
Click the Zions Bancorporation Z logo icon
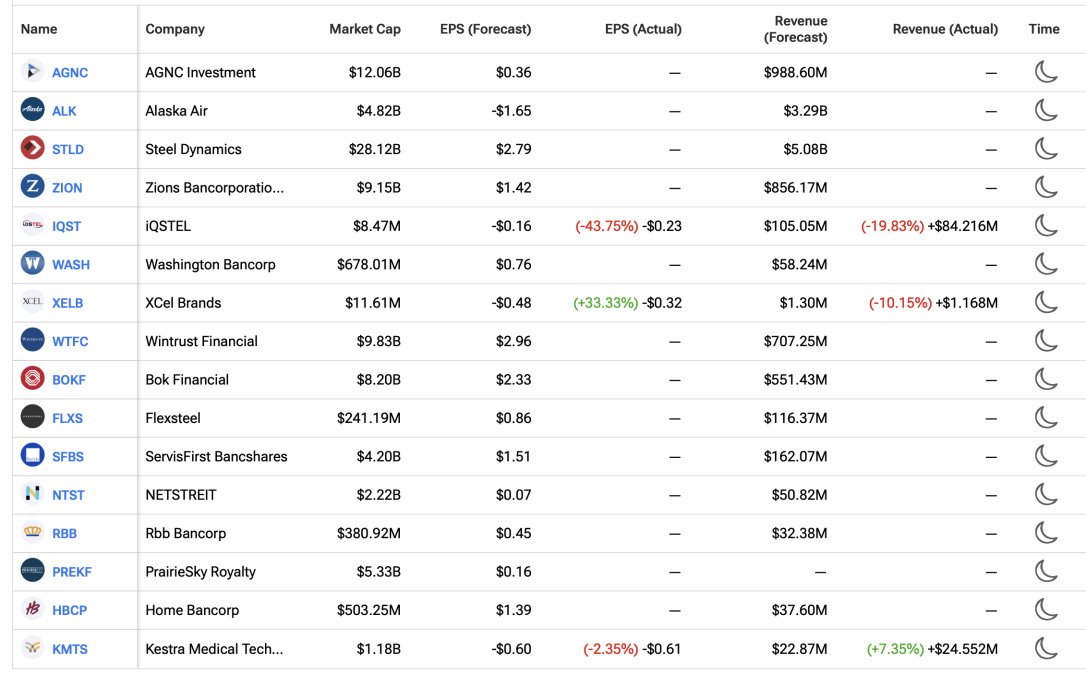[33, 187]
